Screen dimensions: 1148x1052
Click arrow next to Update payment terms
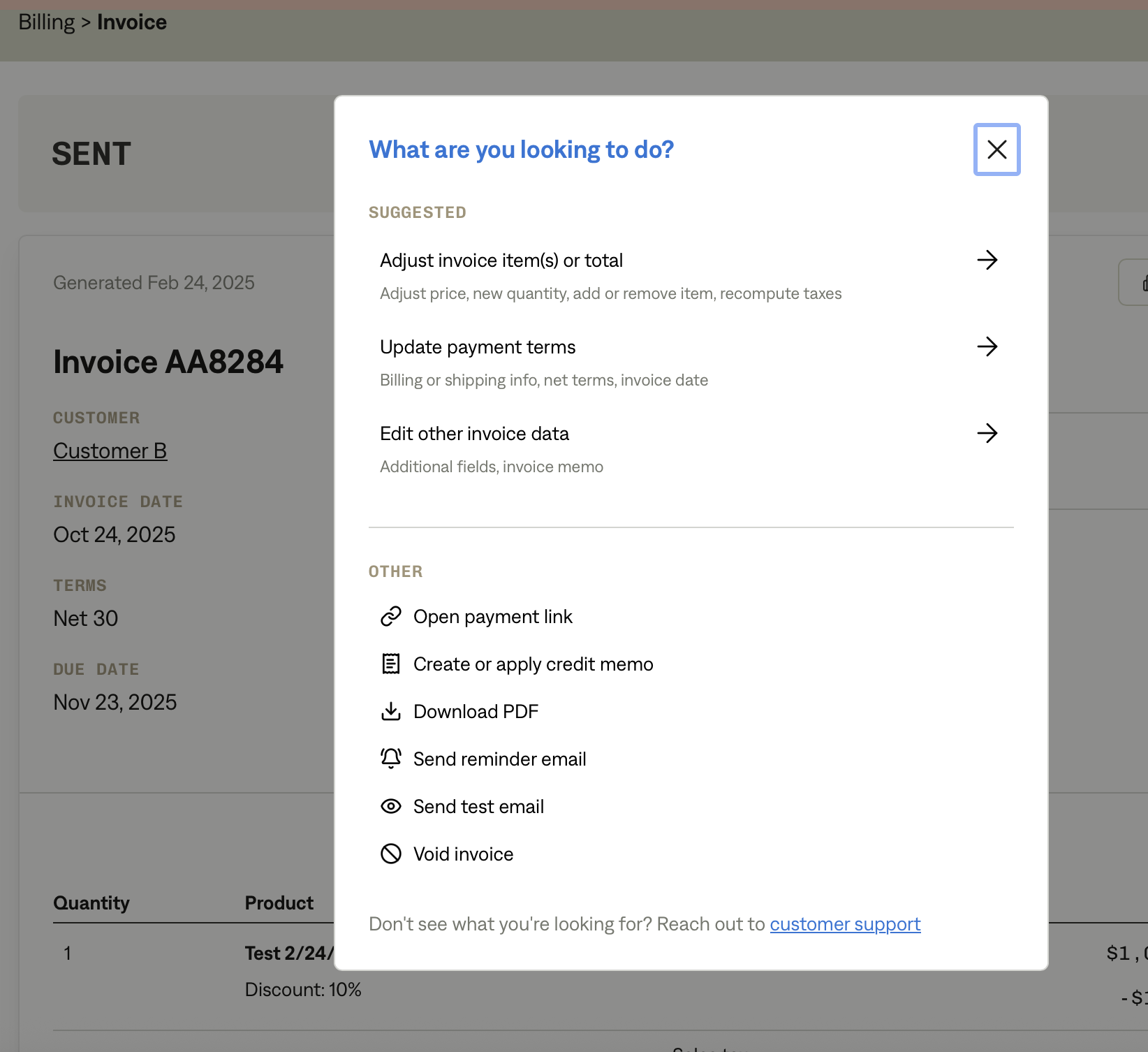pyautogui.click(x=987, y=346)
